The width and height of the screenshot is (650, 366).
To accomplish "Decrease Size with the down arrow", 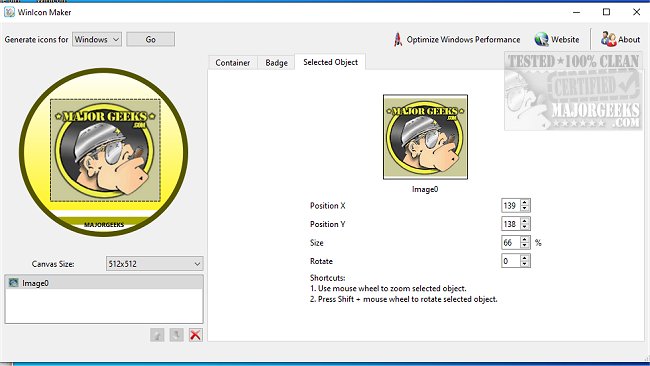I will coord(525,246).
